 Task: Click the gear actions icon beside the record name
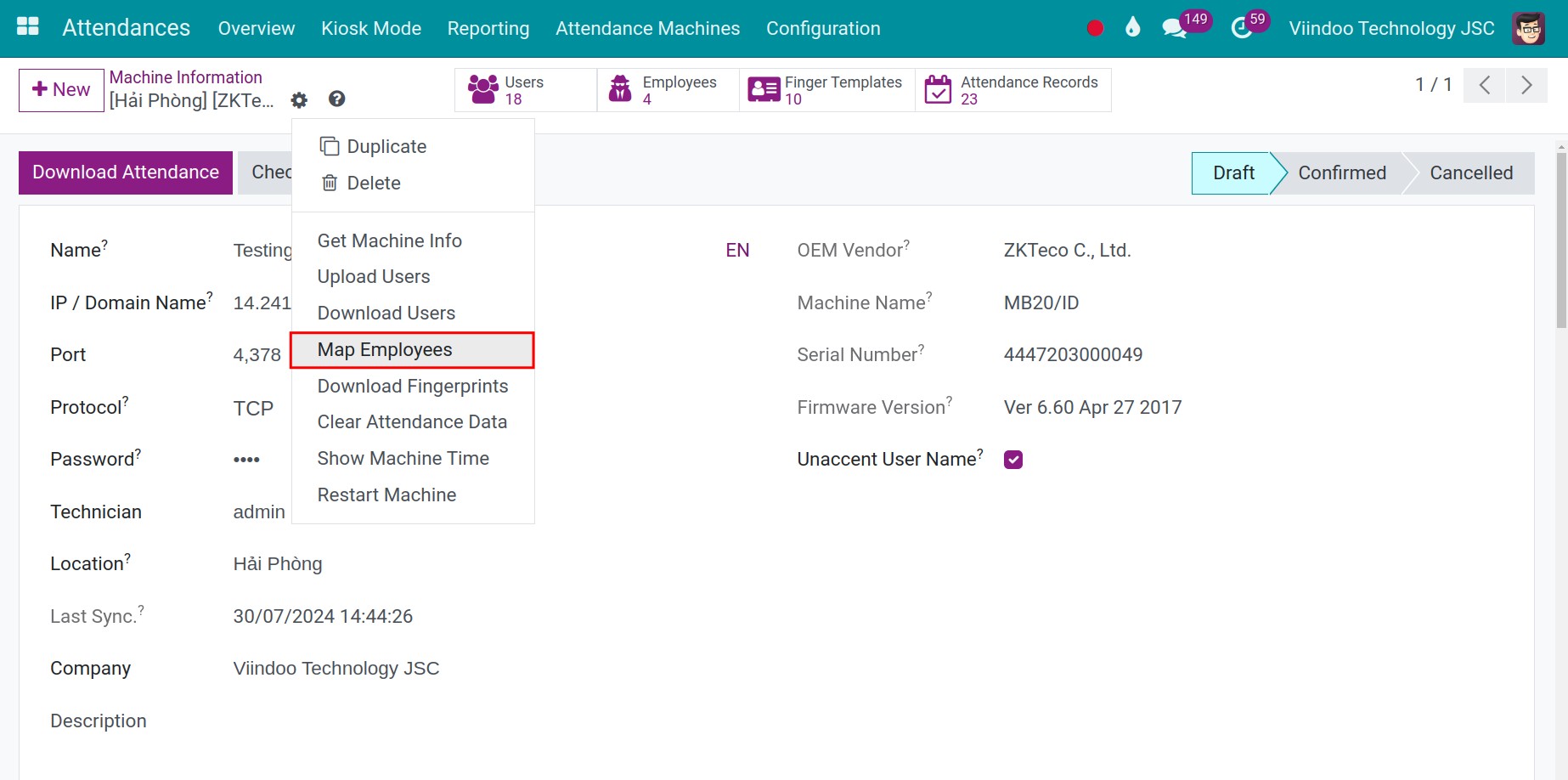click(x=299, y=100)
